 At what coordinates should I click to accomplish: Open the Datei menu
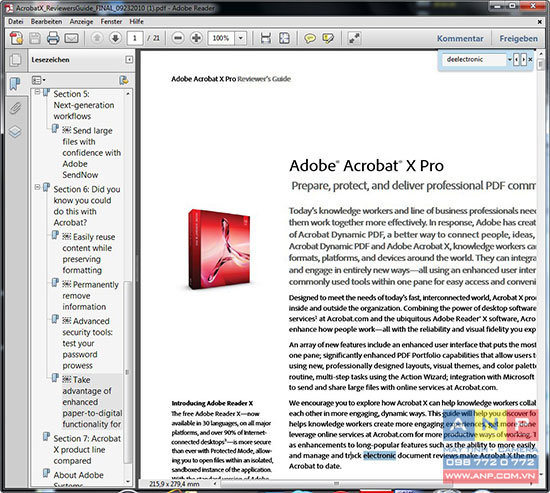point(16,22)
